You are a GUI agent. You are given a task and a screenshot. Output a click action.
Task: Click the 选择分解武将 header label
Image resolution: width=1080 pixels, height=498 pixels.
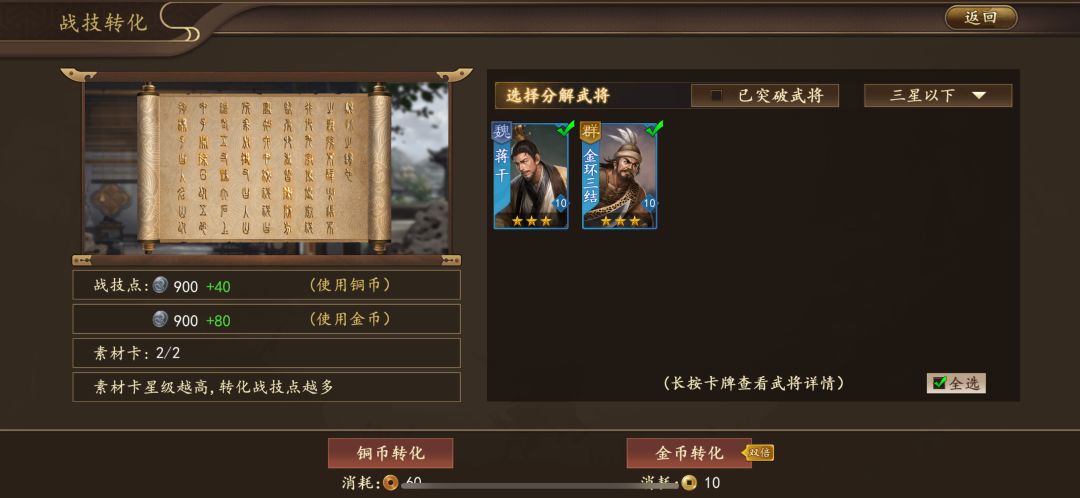point(557,96)
